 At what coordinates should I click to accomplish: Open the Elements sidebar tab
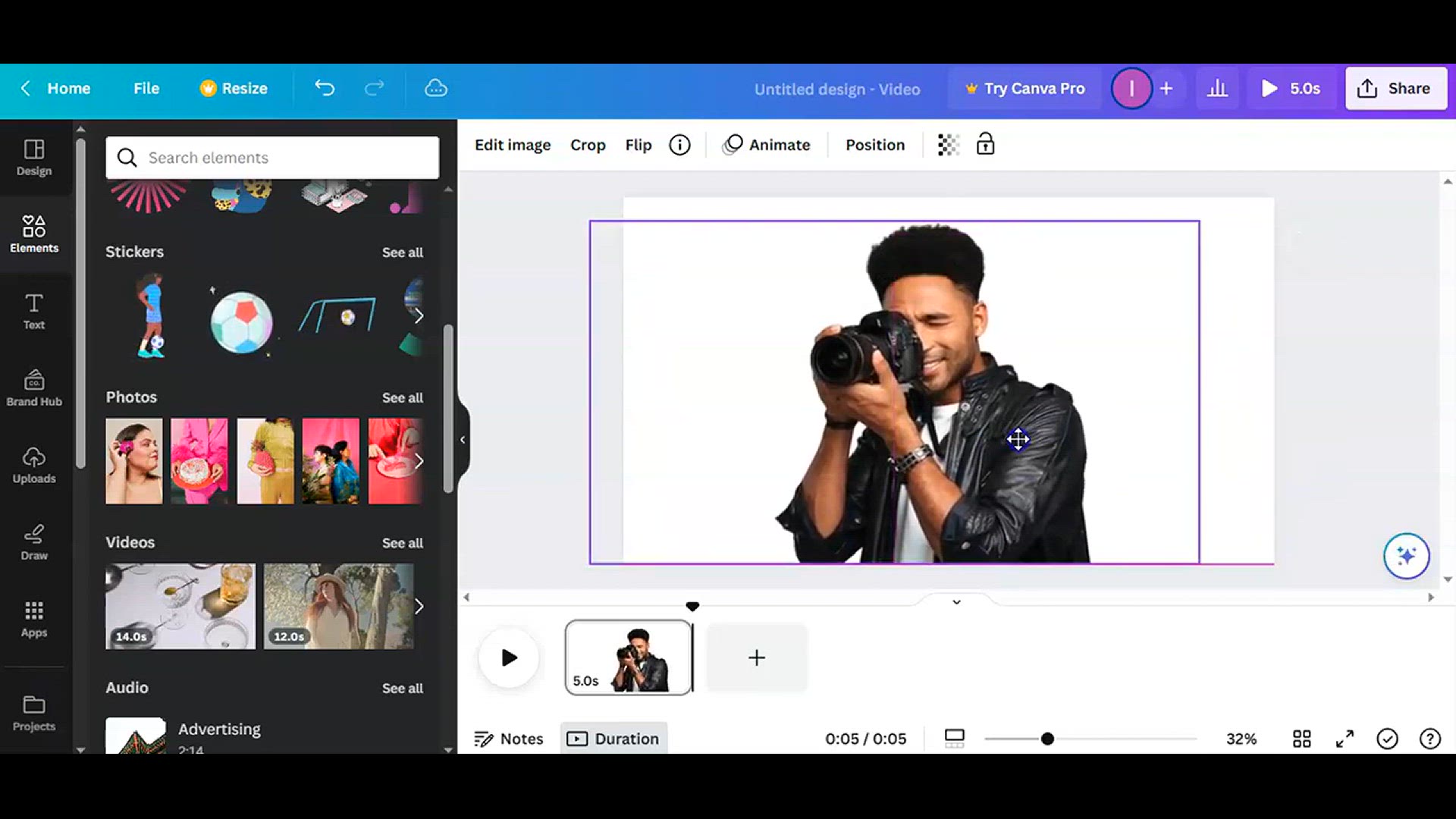click(34, 234)
